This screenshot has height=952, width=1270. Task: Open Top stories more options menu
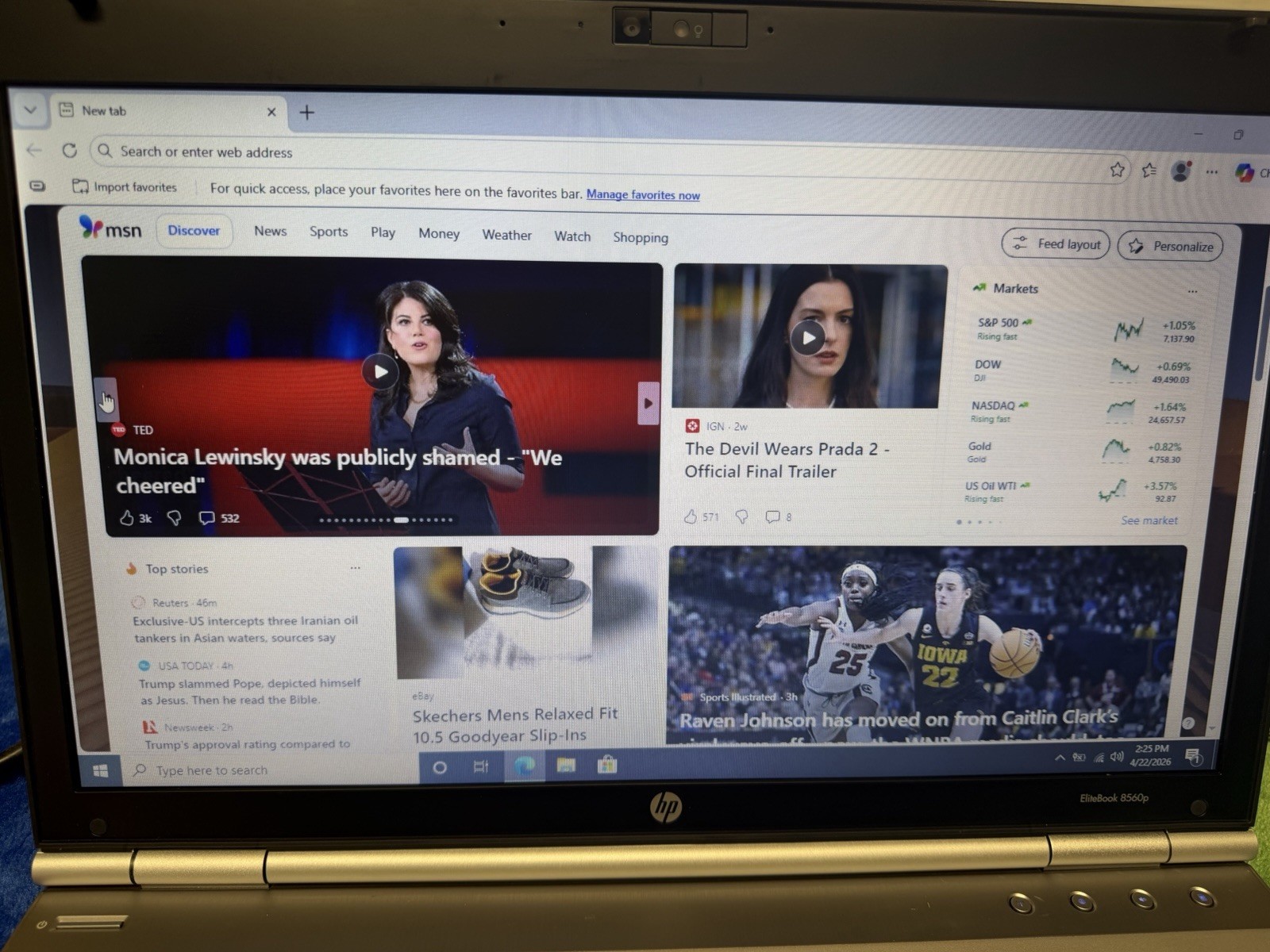point(355,568)
